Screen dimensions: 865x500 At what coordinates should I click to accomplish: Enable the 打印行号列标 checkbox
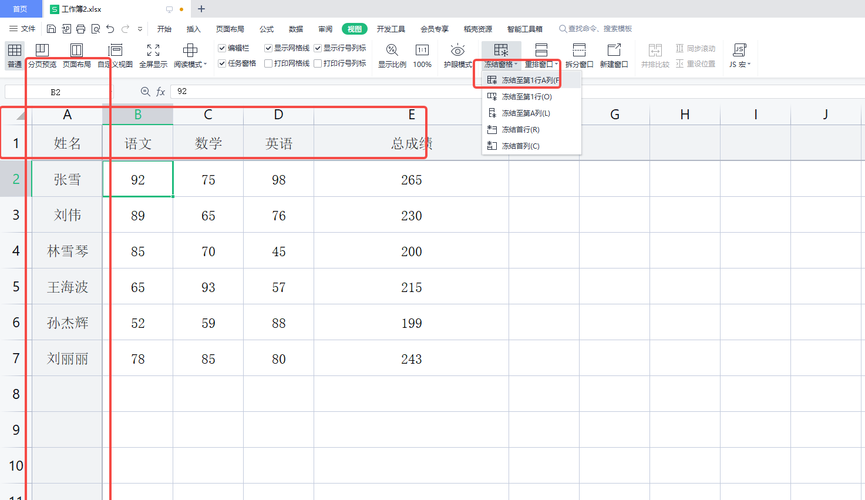318,63
